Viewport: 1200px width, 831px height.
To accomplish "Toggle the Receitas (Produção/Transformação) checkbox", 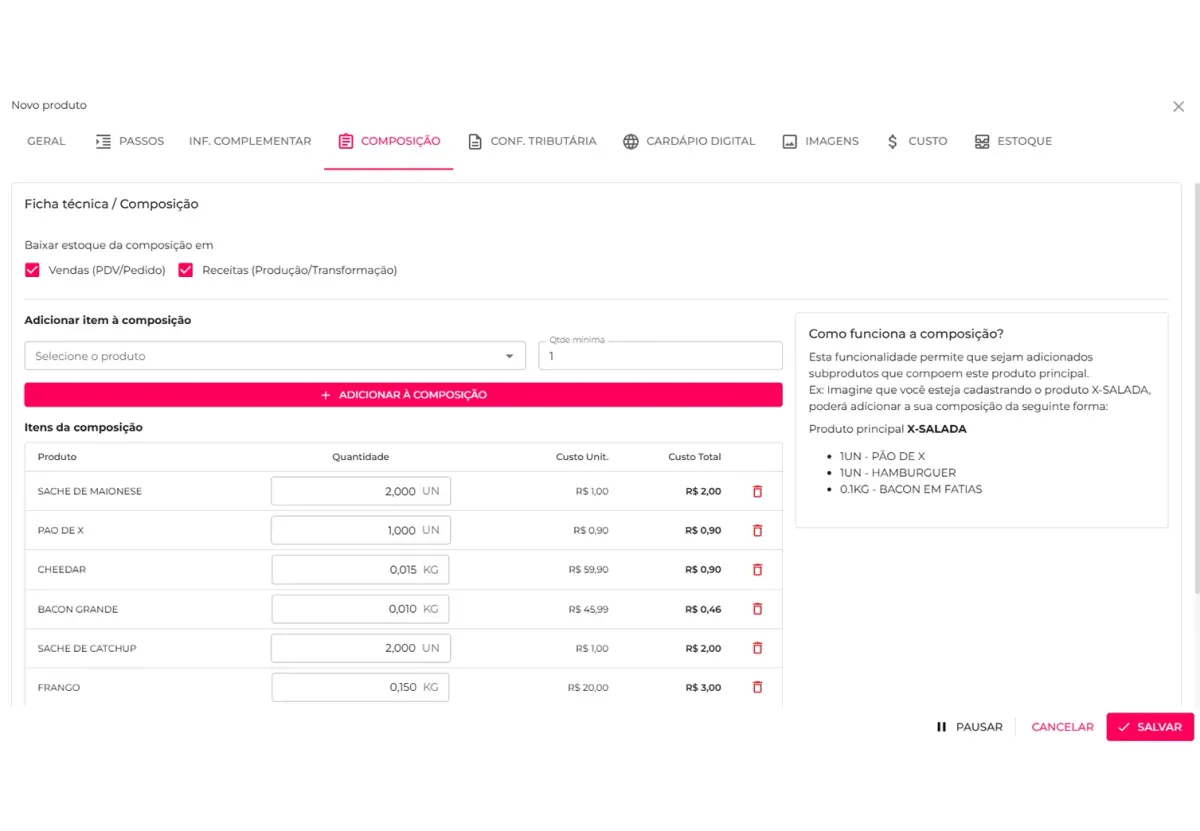I will tap(185, 270).
